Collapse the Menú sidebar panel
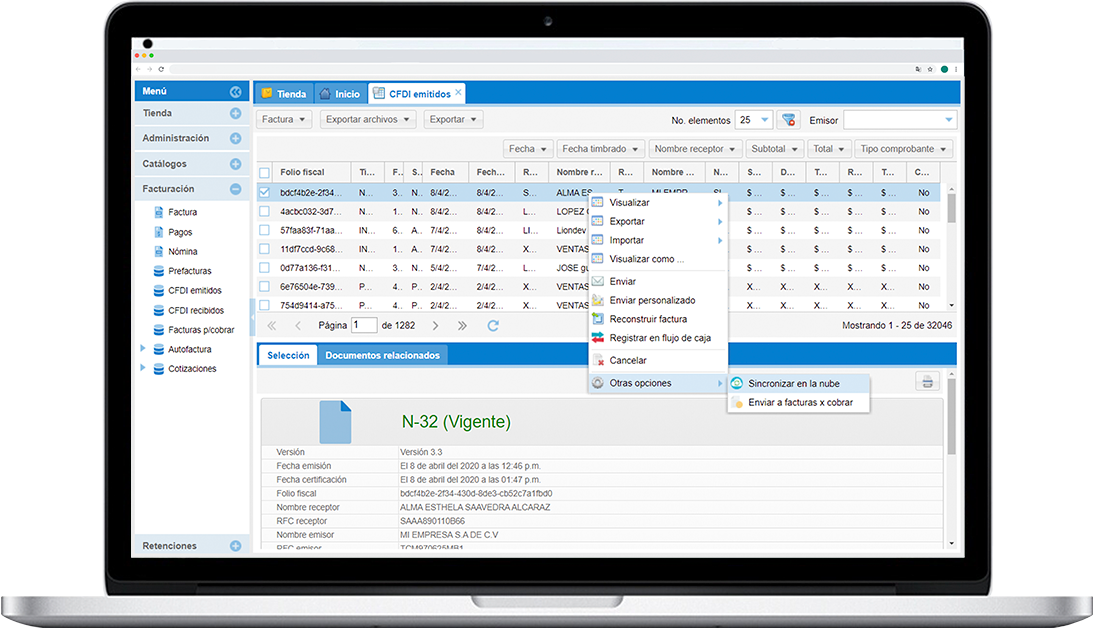 235,91
